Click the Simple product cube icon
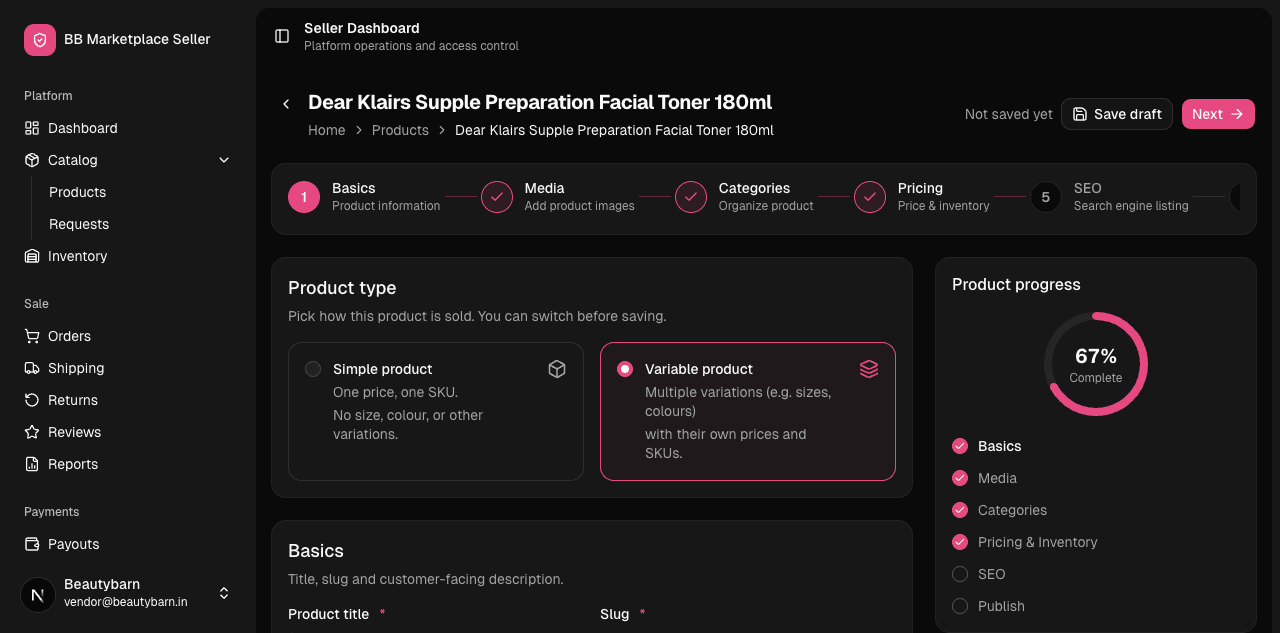1280x633 pixels. click(x=557, y=369)
